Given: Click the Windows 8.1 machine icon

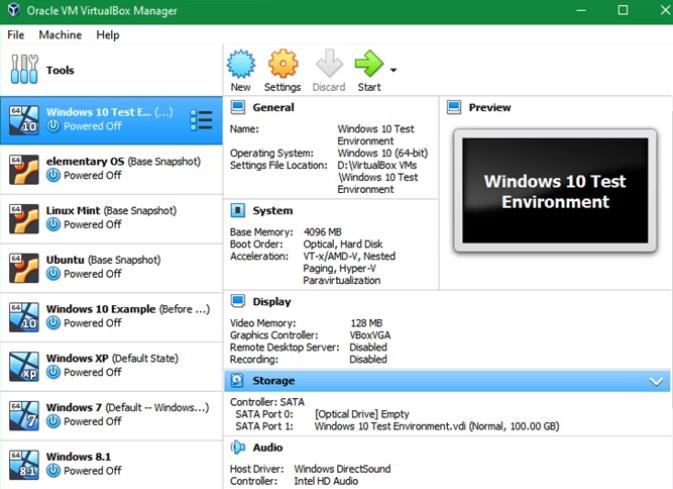Looking at the screenshot, I should pos(24,465).
